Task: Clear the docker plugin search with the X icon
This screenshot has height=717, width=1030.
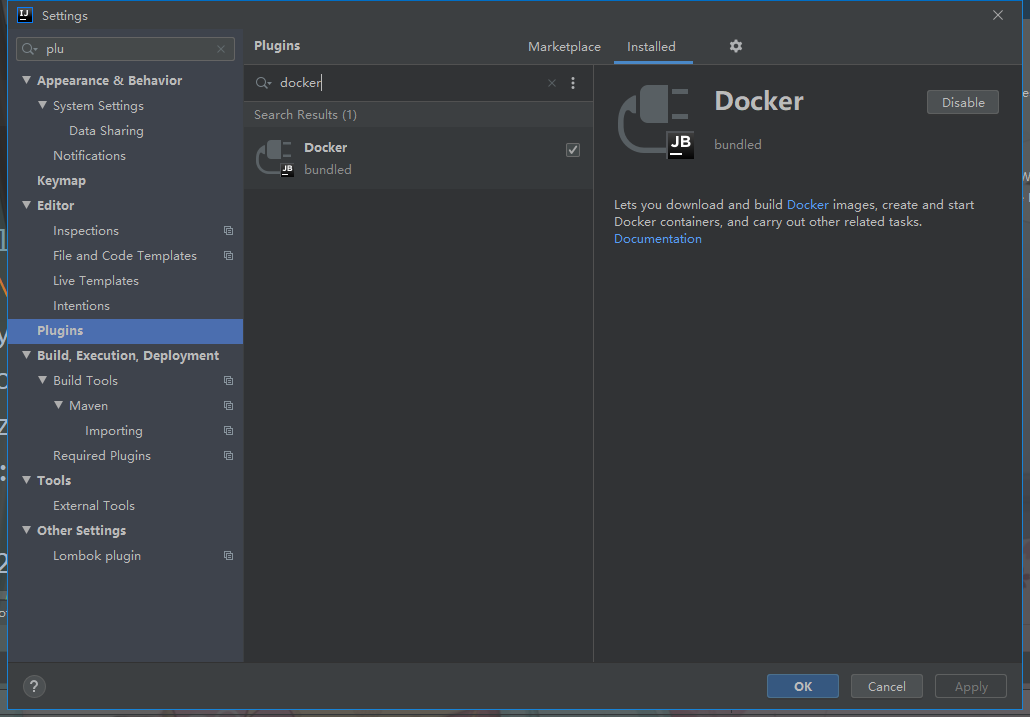Action: point(551,83)
